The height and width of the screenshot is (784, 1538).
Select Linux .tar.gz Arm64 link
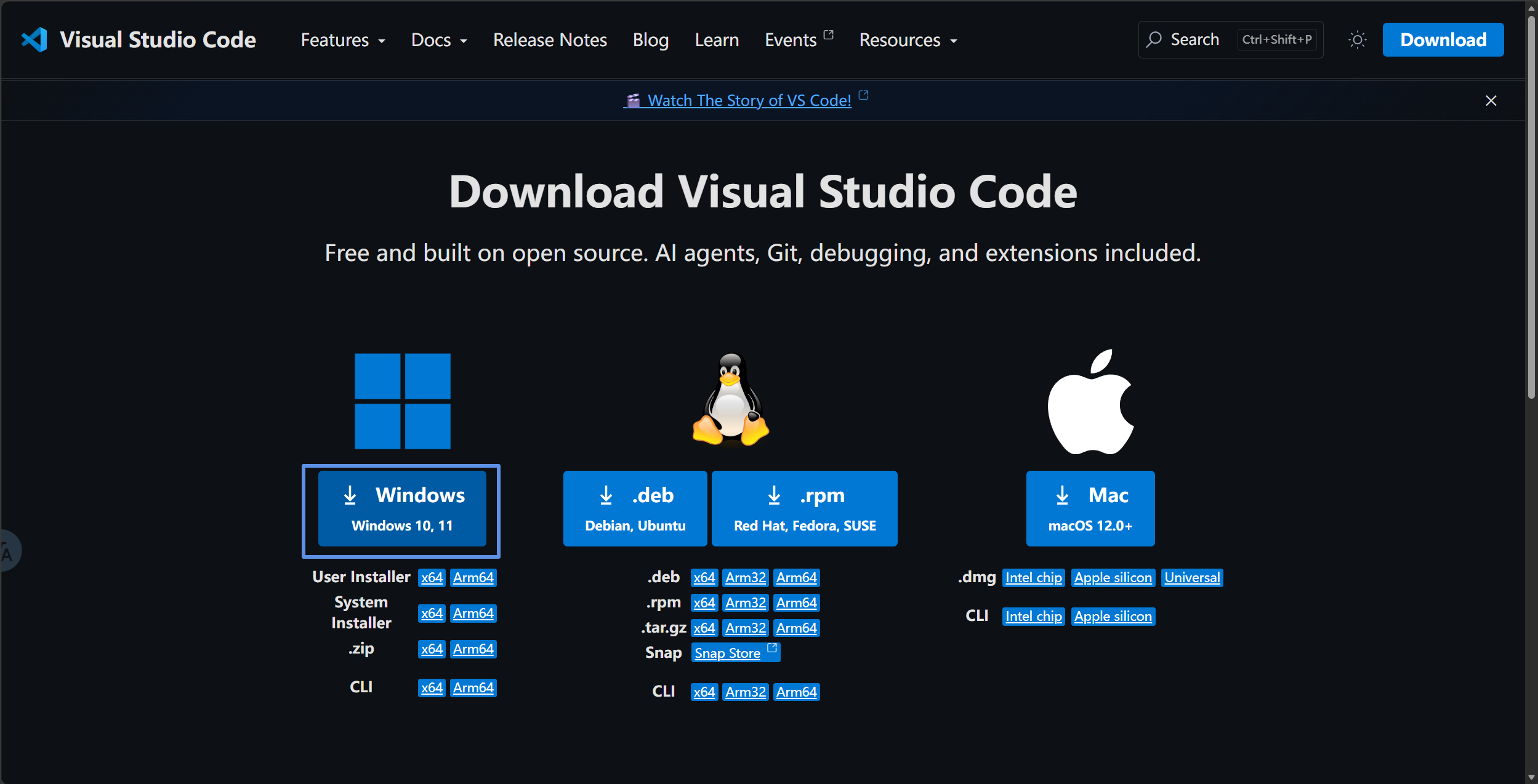pos(796,628)
